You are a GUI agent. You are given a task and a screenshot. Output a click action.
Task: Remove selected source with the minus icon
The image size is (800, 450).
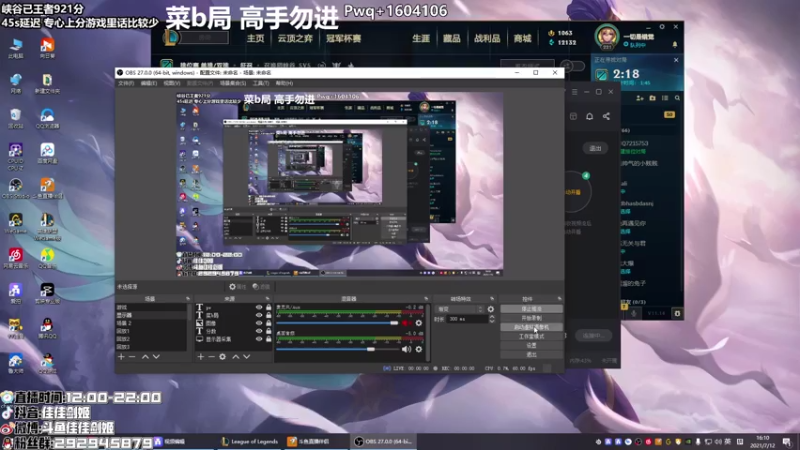click(211, 357)
